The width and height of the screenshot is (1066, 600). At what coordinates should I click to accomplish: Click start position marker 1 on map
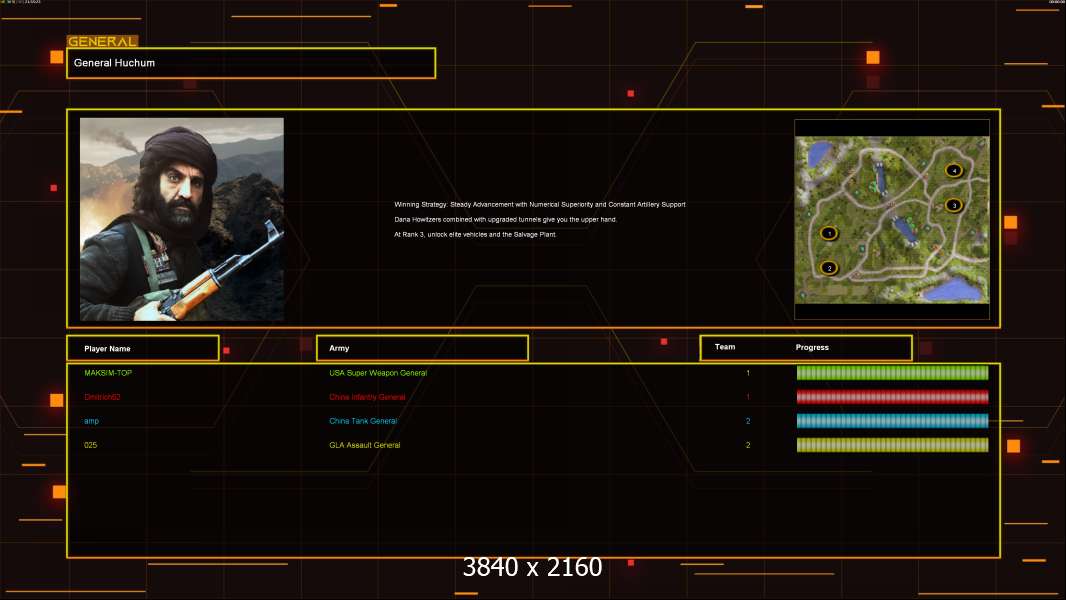pos(829,234)
